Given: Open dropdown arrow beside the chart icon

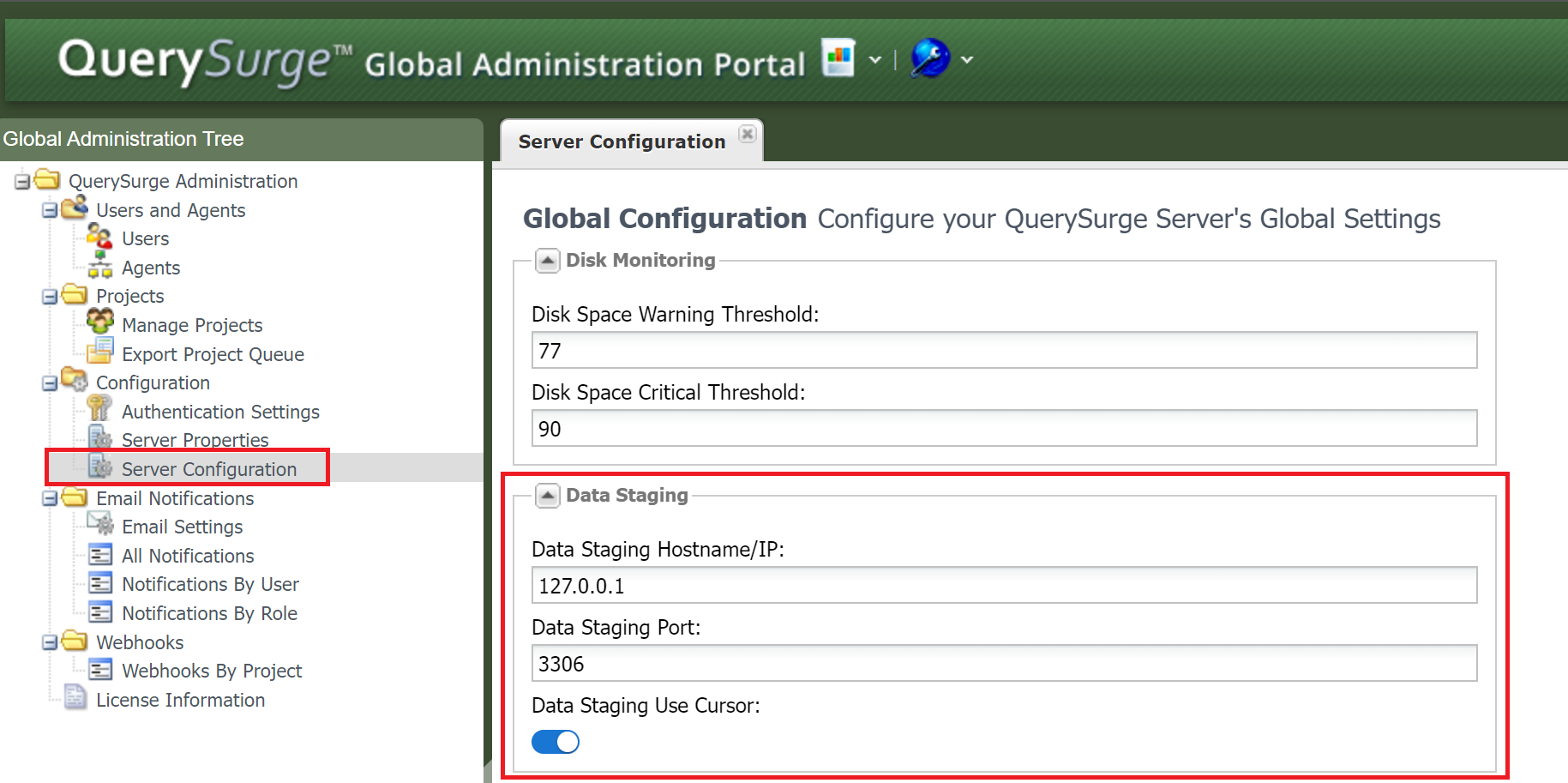Looking at the screenshot, I should point(874,60).
